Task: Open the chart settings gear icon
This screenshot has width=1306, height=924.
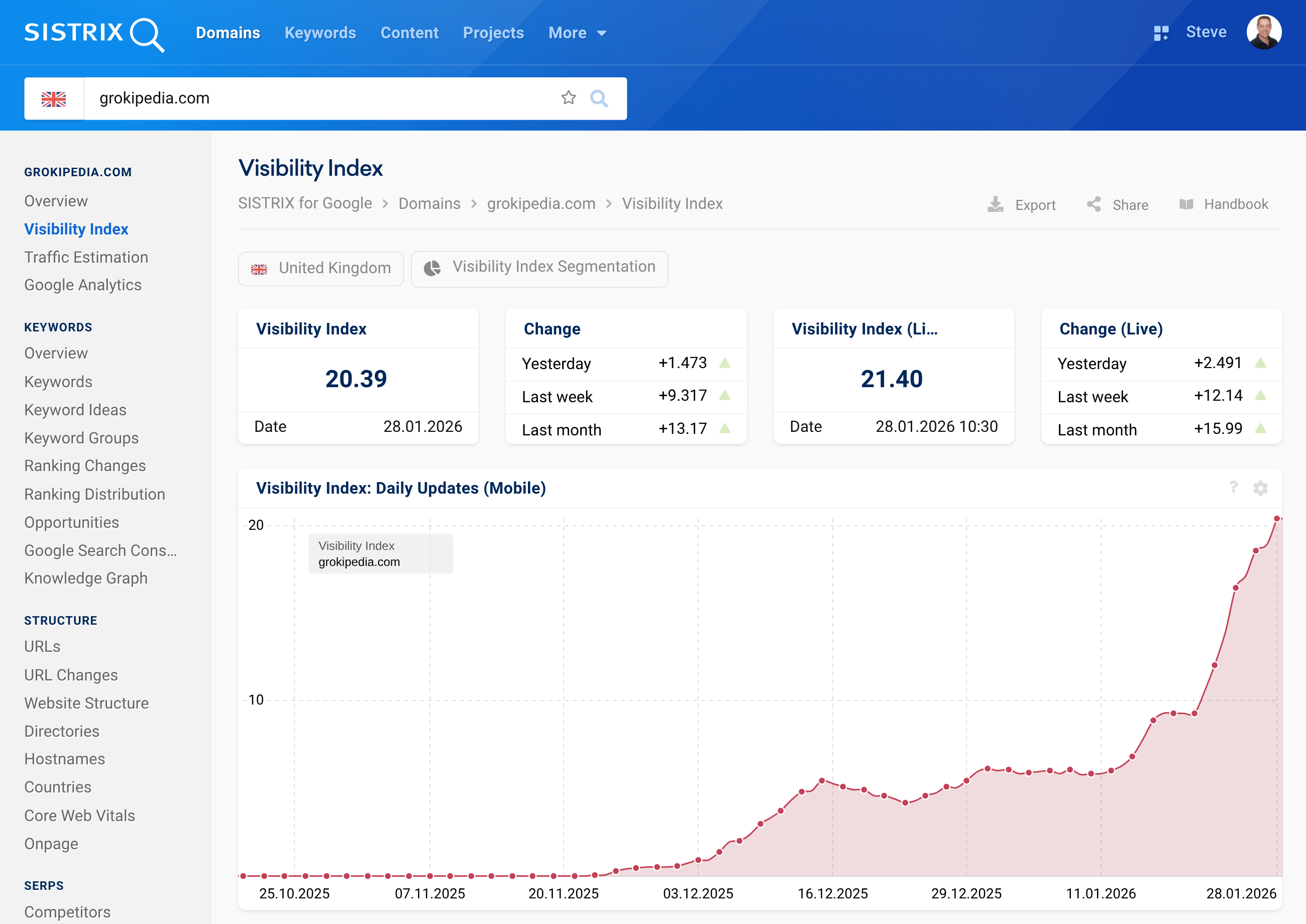Action: pyautogui.click(x=1260, y=488)
